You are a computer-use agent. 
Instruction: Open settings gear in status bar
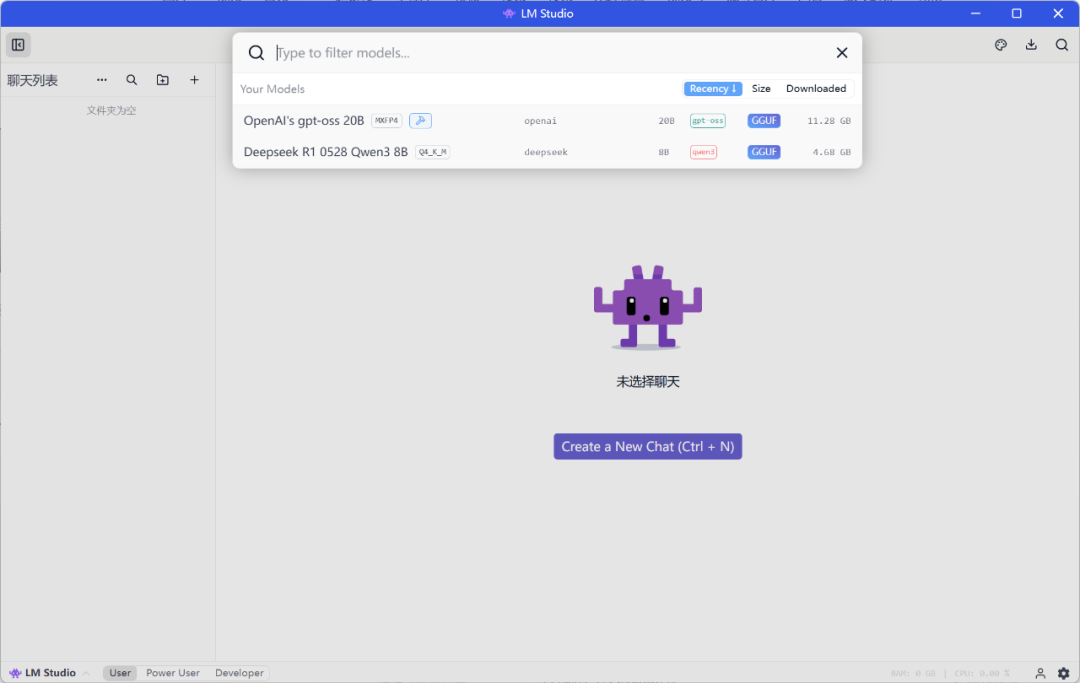tap(1063, 673)
